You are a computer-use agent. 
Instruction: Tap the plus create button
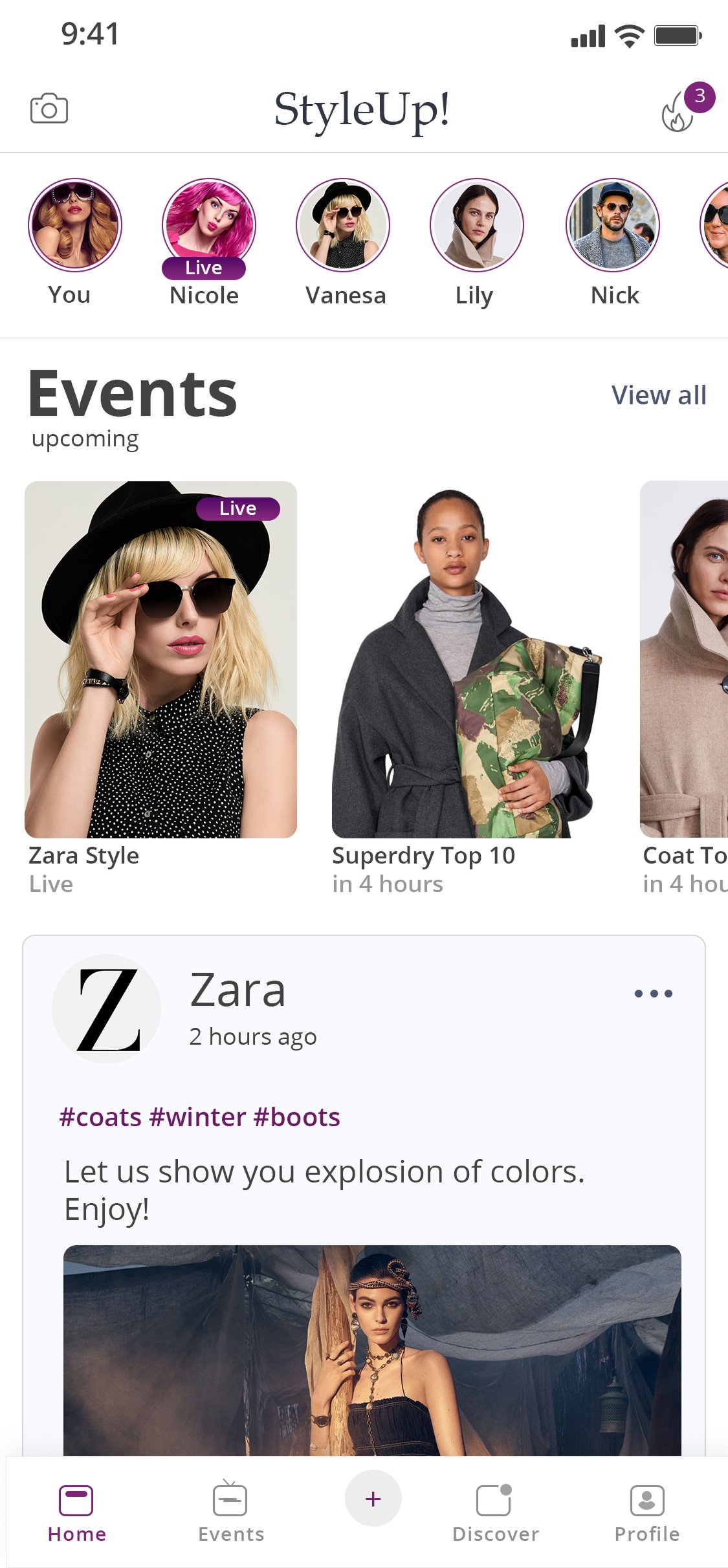(373, 1498)
